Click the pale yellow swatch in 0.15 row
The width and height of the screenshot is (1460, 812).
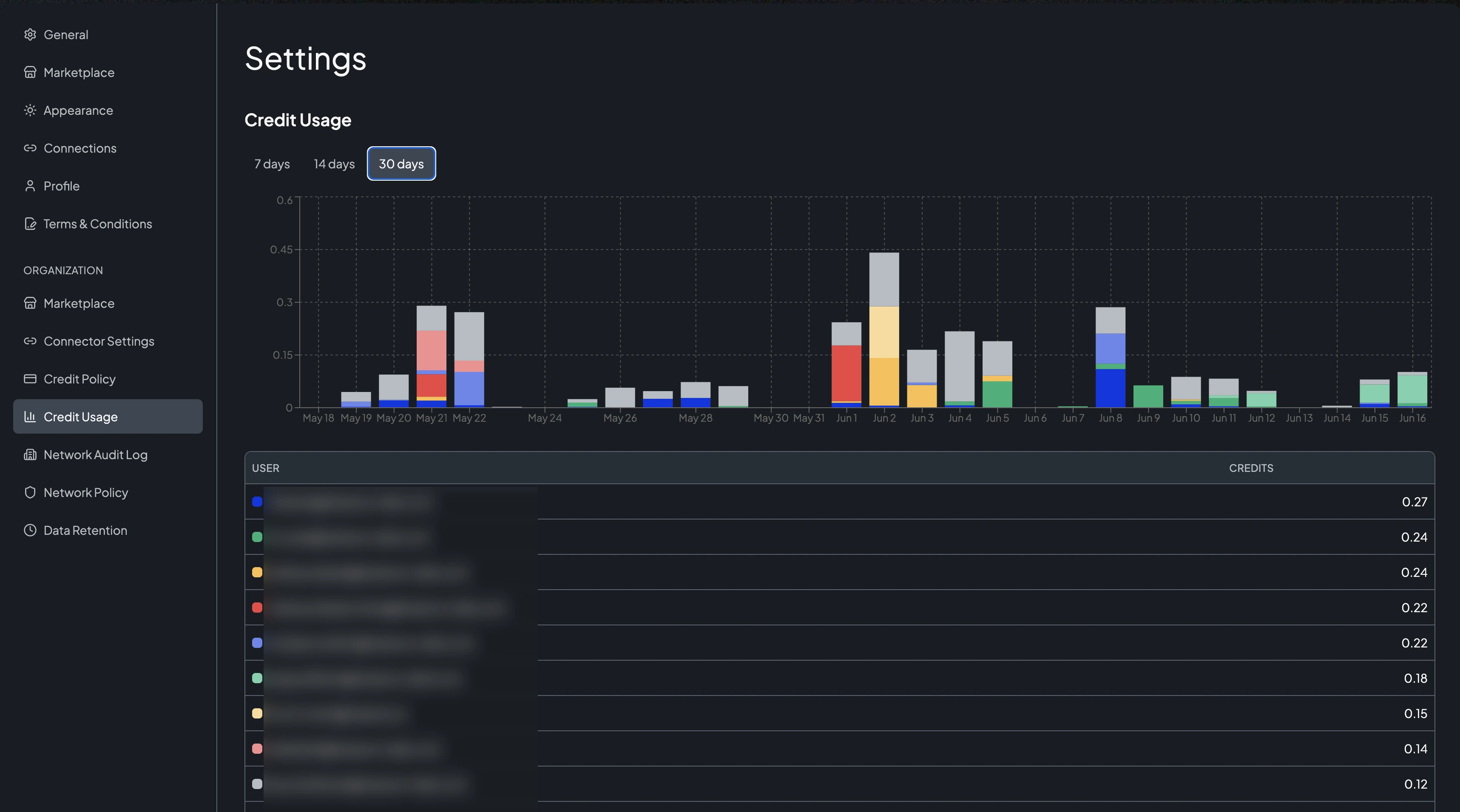[x=257, y=713]
